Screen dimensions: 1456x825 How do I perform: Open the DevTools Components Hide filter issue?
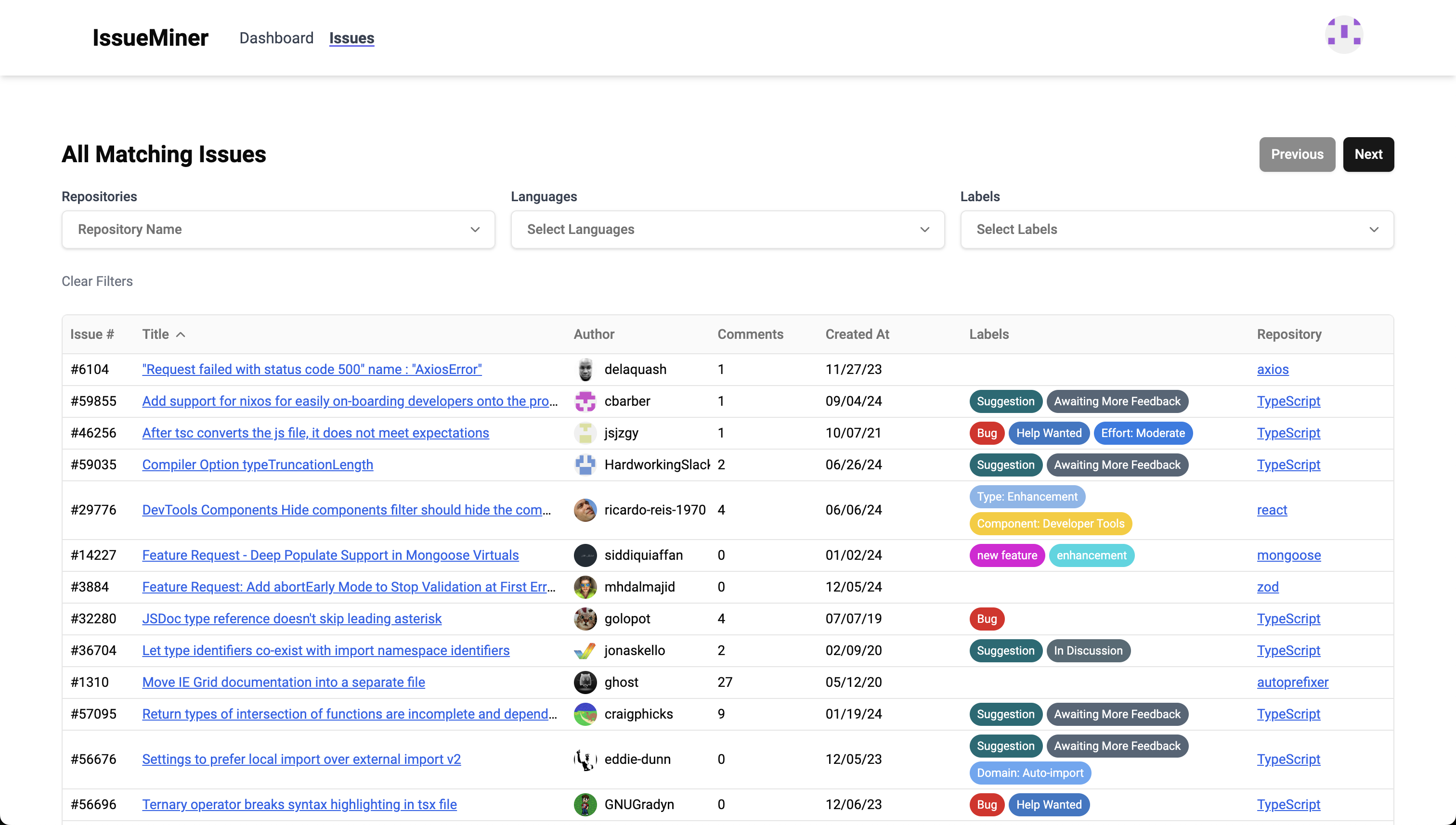(x=346, y=510)
